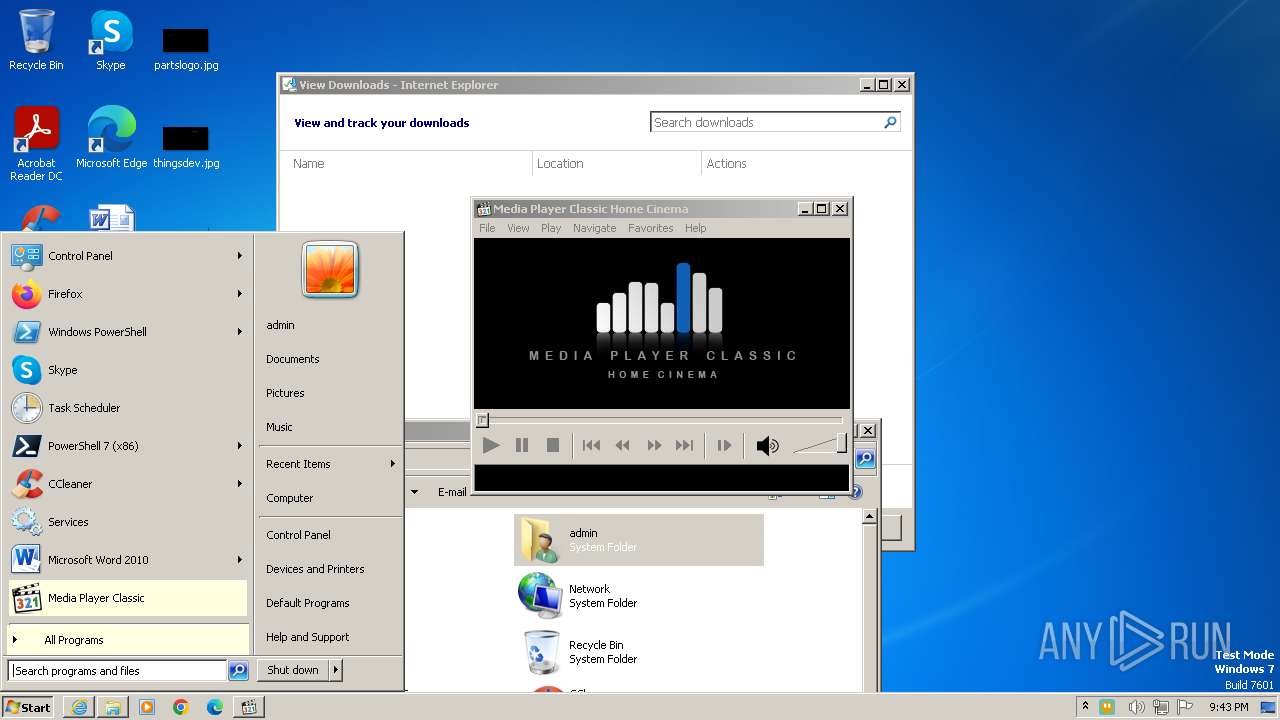Launch PowerShell 7 (x86) from the Start menu
Viewport: 1280px width, 720px height.
pos(128,446)
